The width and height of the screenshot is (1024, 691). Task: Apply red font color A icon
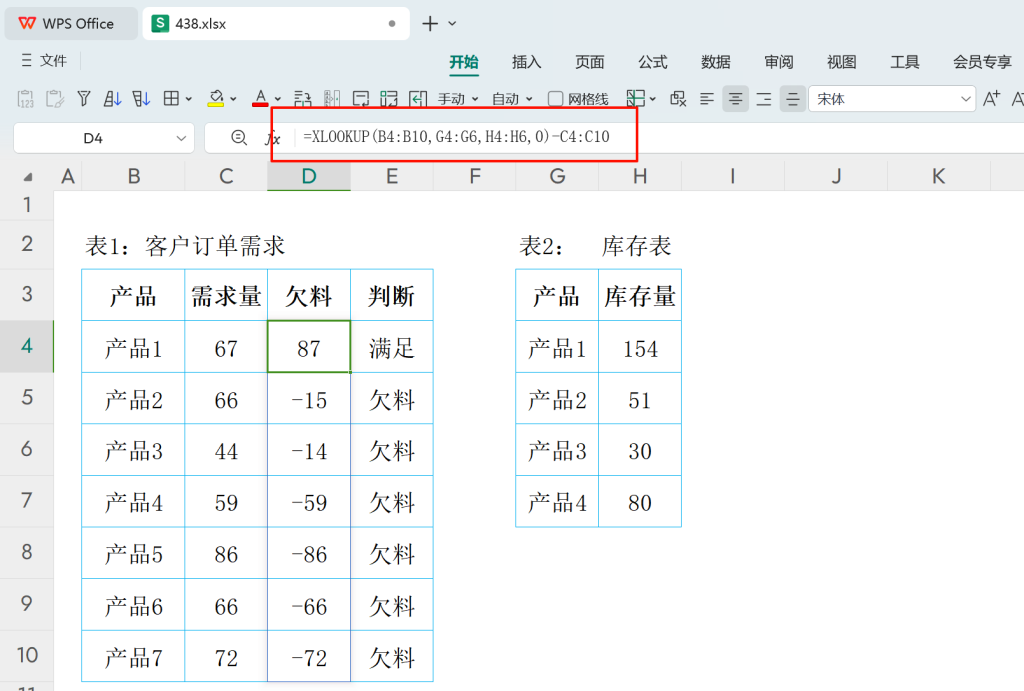point(260,99)
